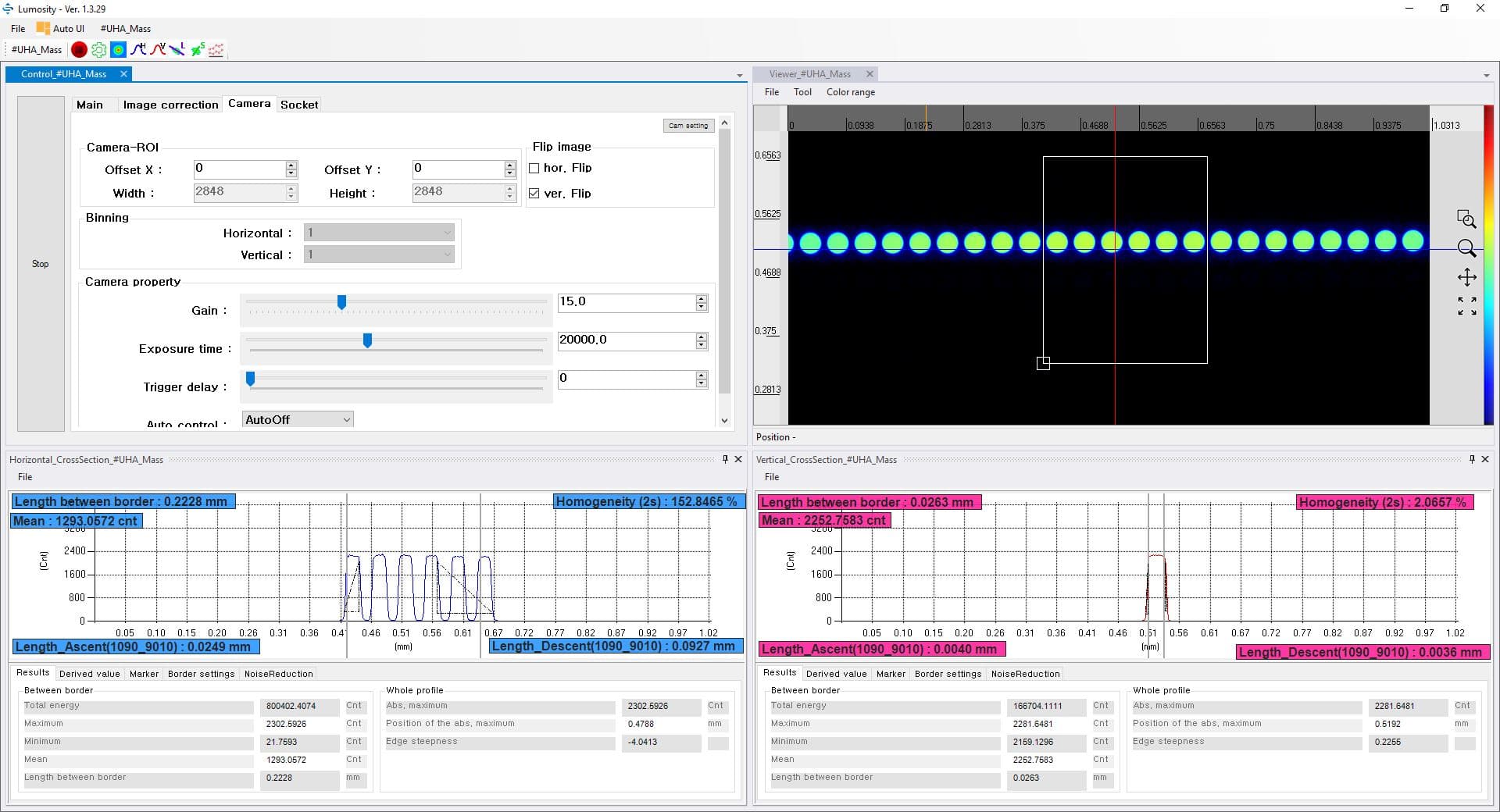Open NoiseReduction tab in vertical panel
Viewport: 1500px width, 812px height.
tap(1025, 674)
